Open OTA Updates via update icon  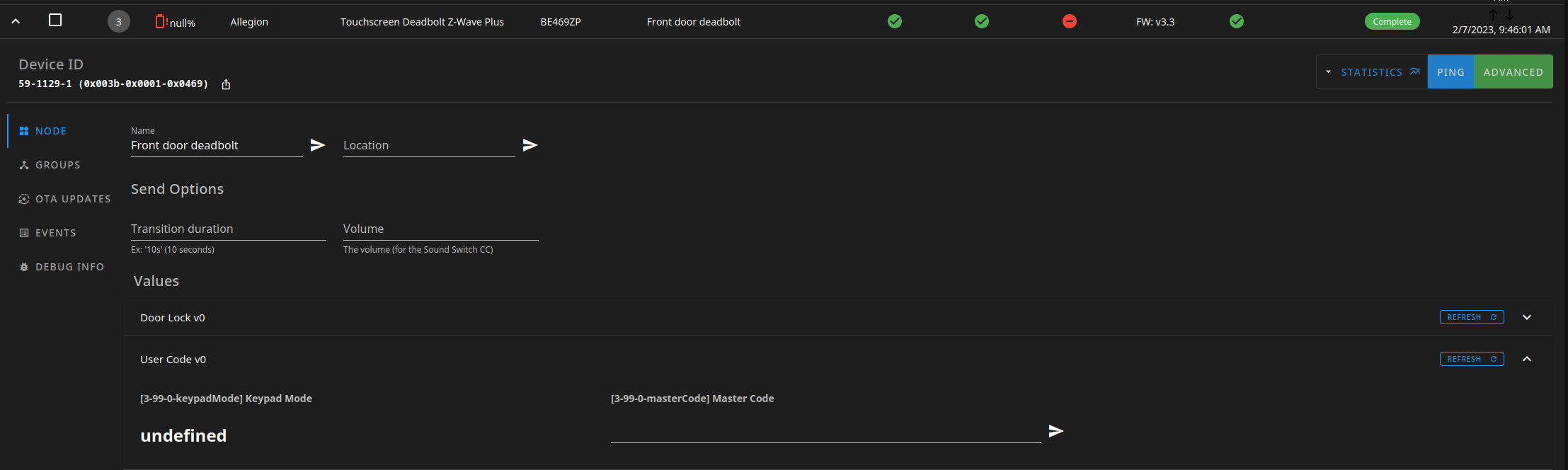coord(23,198)
